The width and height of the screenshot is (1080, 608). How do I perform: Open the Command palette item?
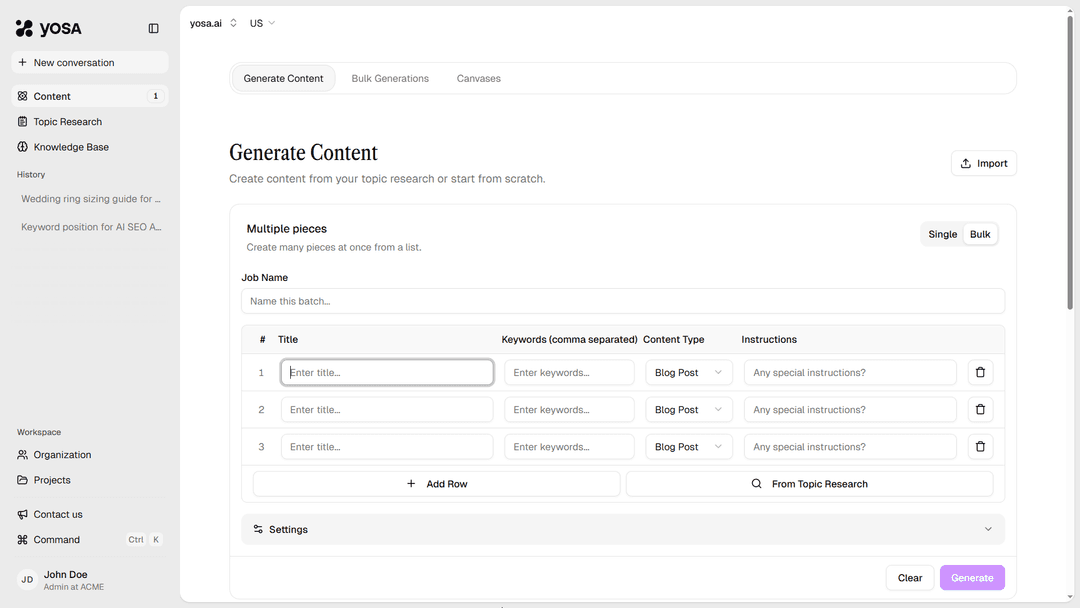tap(55, 539)
